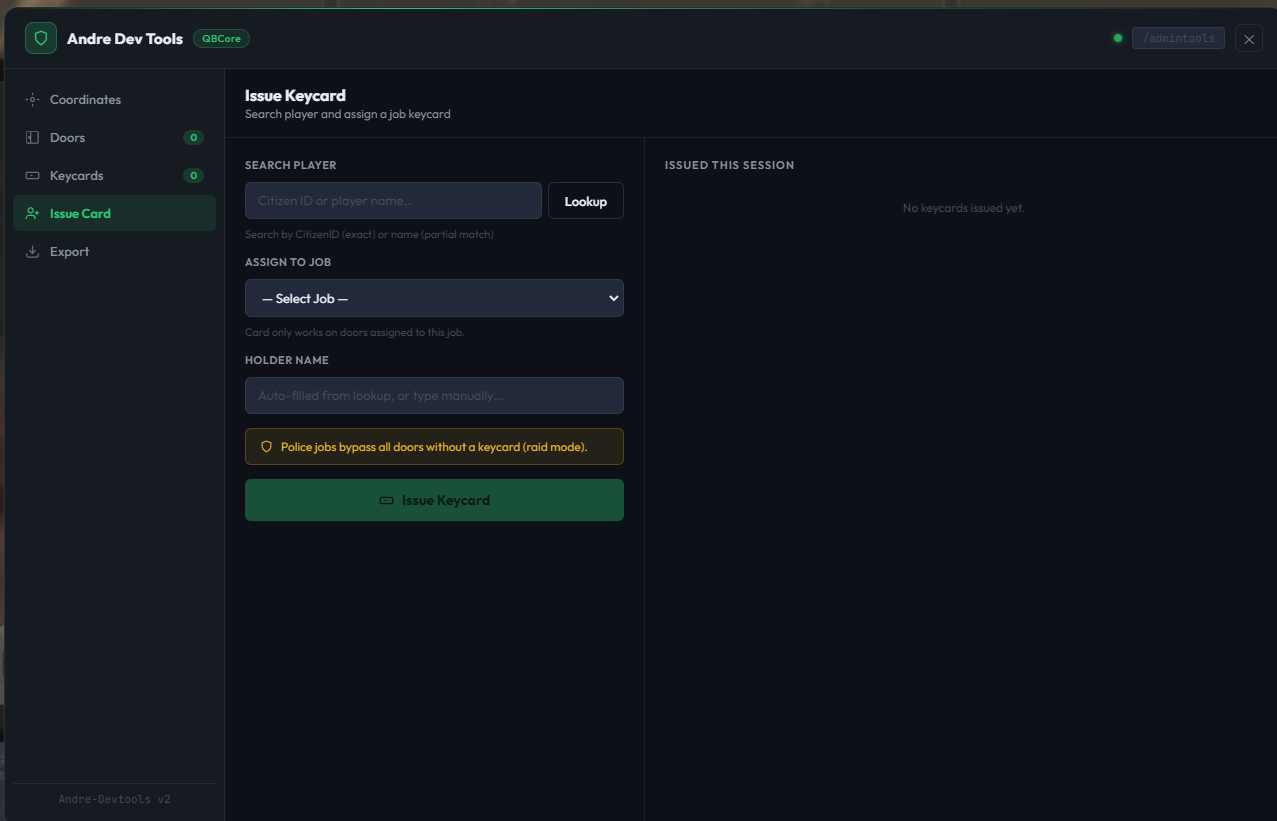This screenshot has height=821, width=1277.
Task: Click the /admintools command badge
Action: tap(1178, 39)
